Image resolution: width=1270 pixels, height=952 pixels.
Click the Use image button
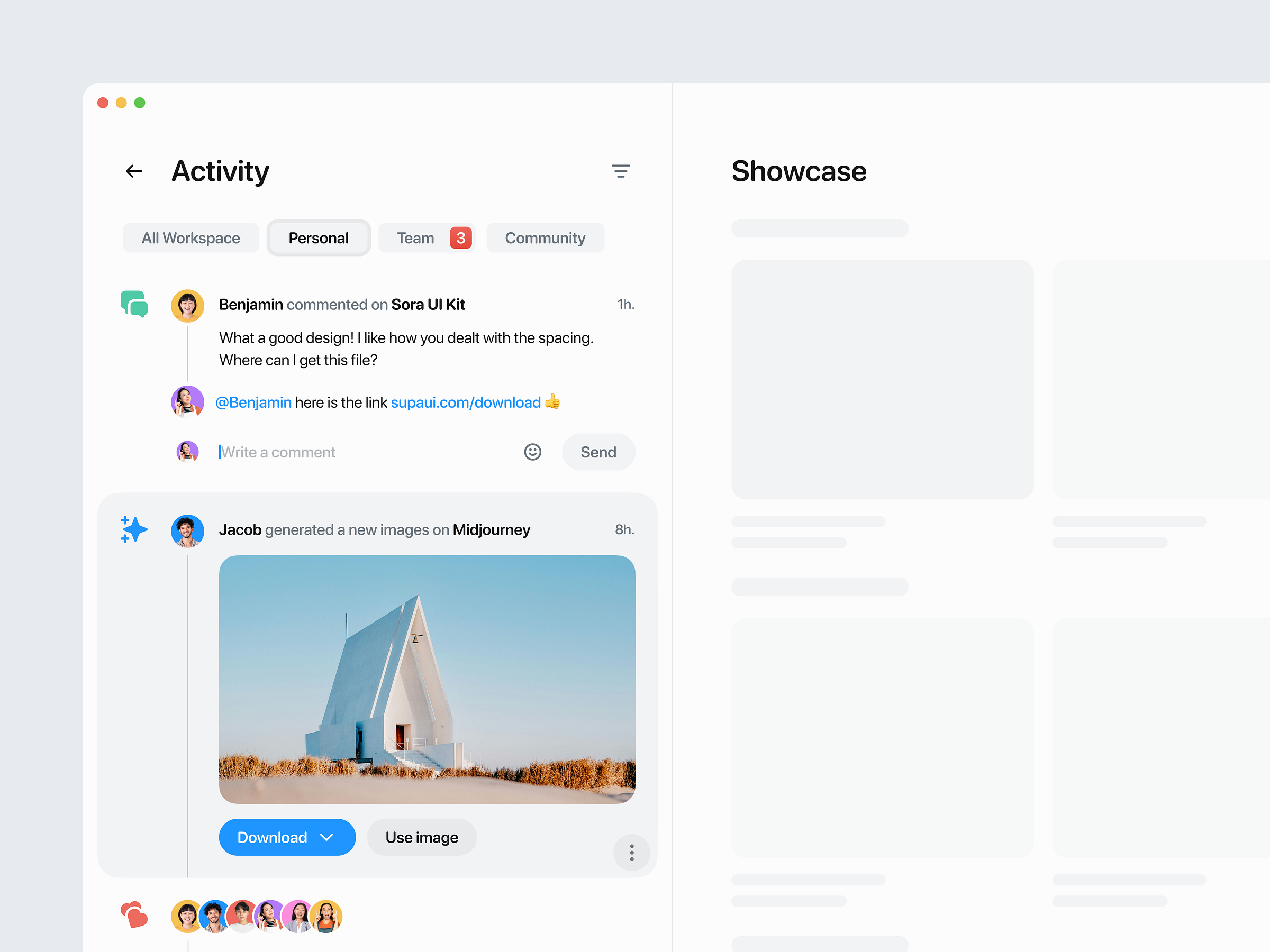point(421,837)
